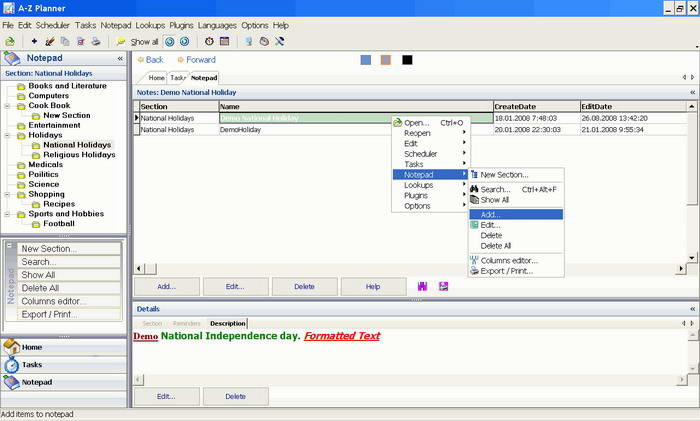700x421 pixels.
Task: Select the blue color square
Action: point(366,60)
